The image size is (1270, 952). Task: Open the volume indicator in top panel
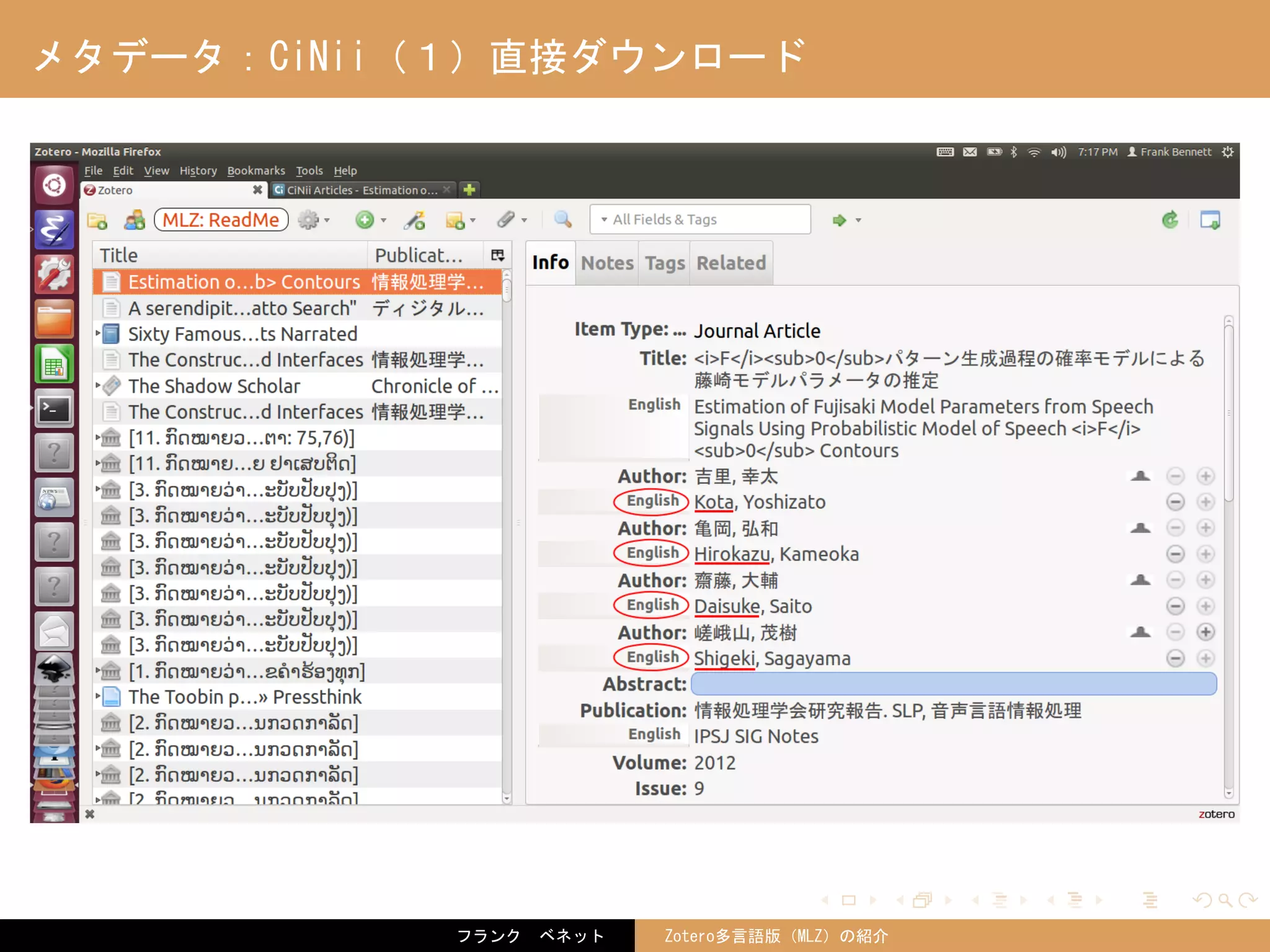coord(1059,152)
